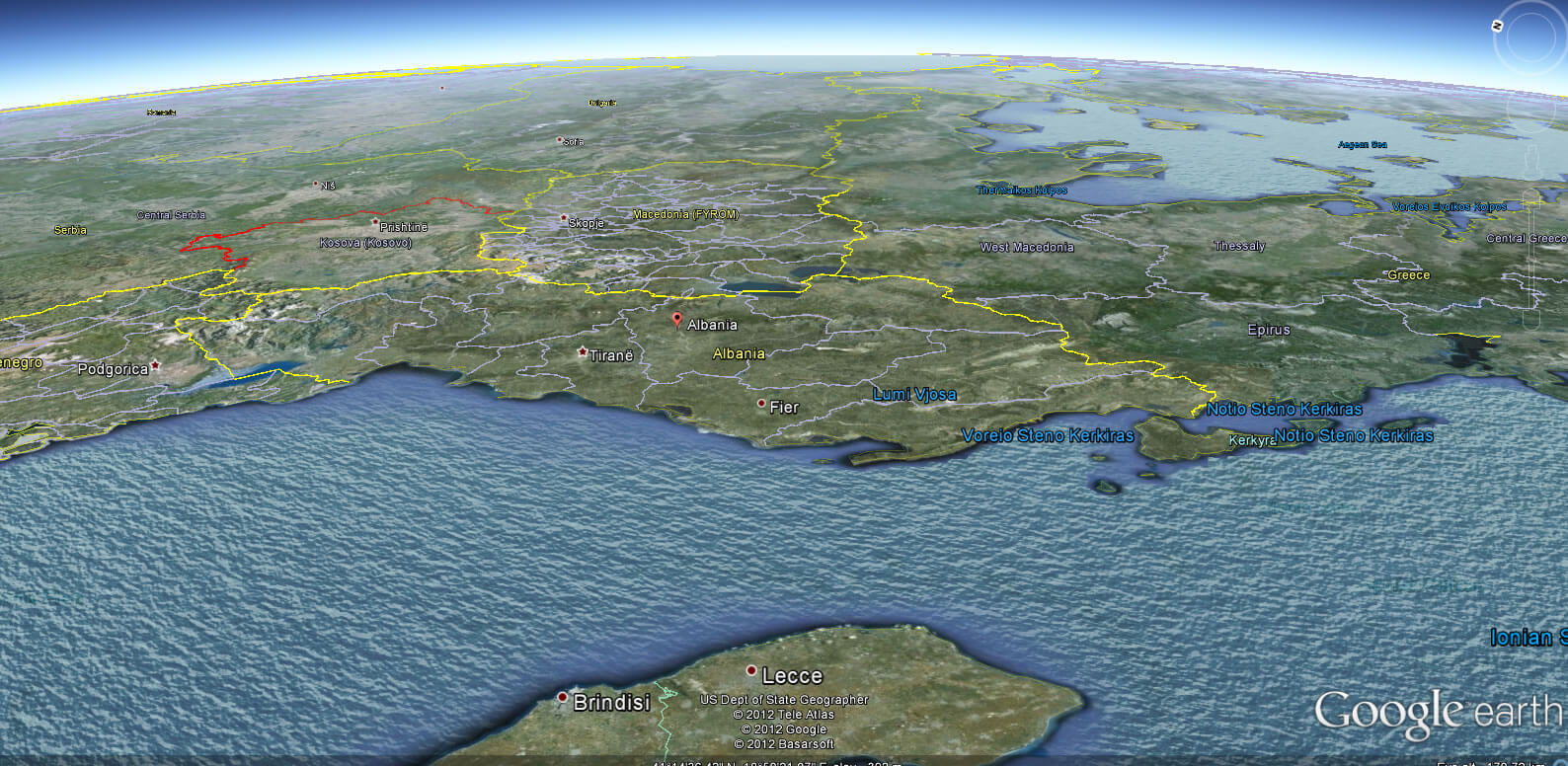This screenshot has width=1568, height=766.
Task: Click the Fier city dot marker
Action: pyautogui.click(x=761, y=404)
